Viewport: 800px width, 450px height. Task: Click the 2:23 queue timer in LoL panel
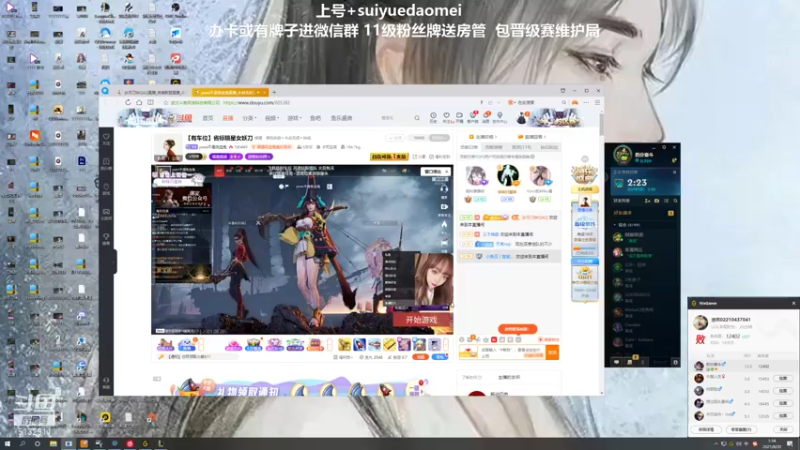(x=637, y=183)
